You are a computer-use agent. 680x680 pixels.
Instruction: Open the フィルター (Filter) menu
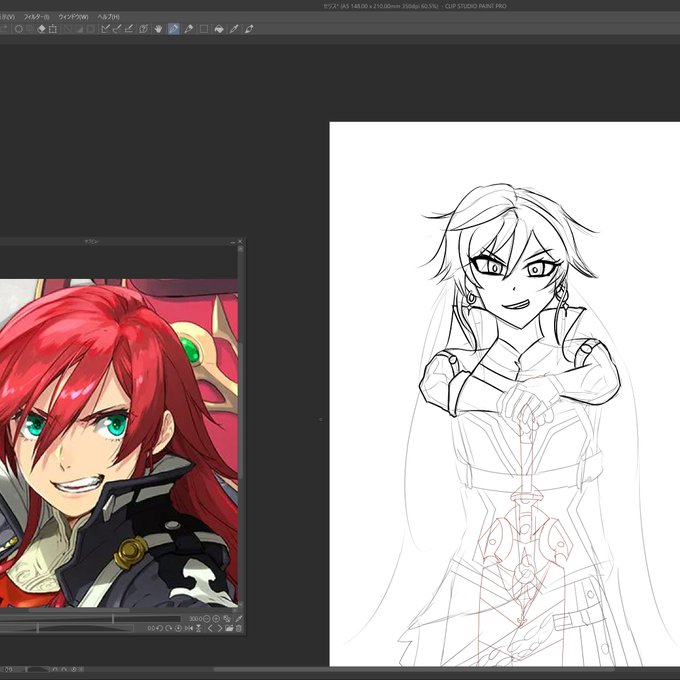[36, 17]
